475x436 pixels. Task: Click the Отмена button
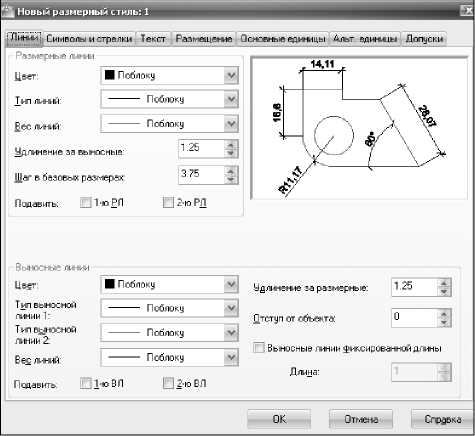pyautogui.click(x=361, y=419)
